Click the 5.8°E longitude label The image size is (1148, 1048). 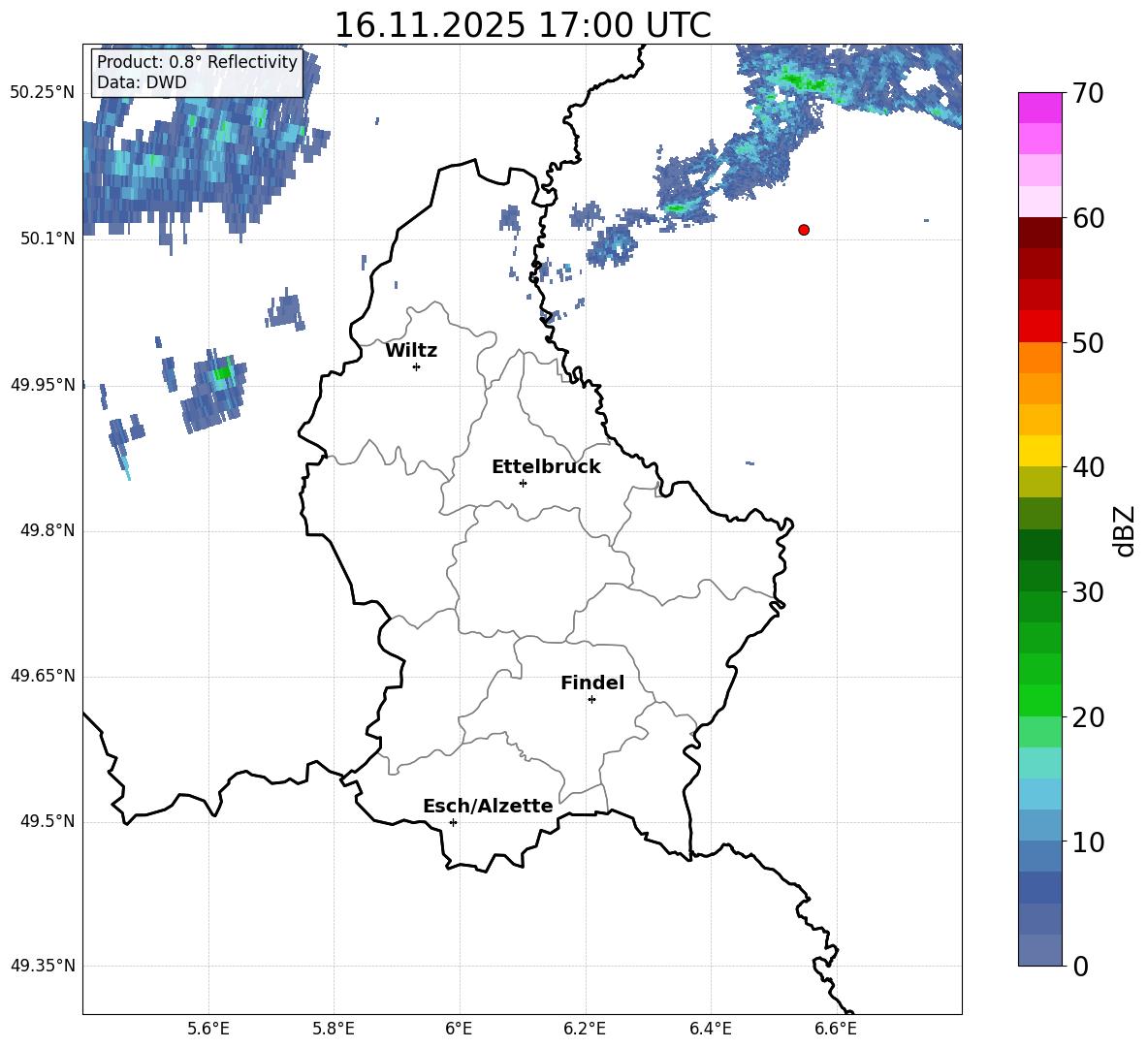[334, 1029]
